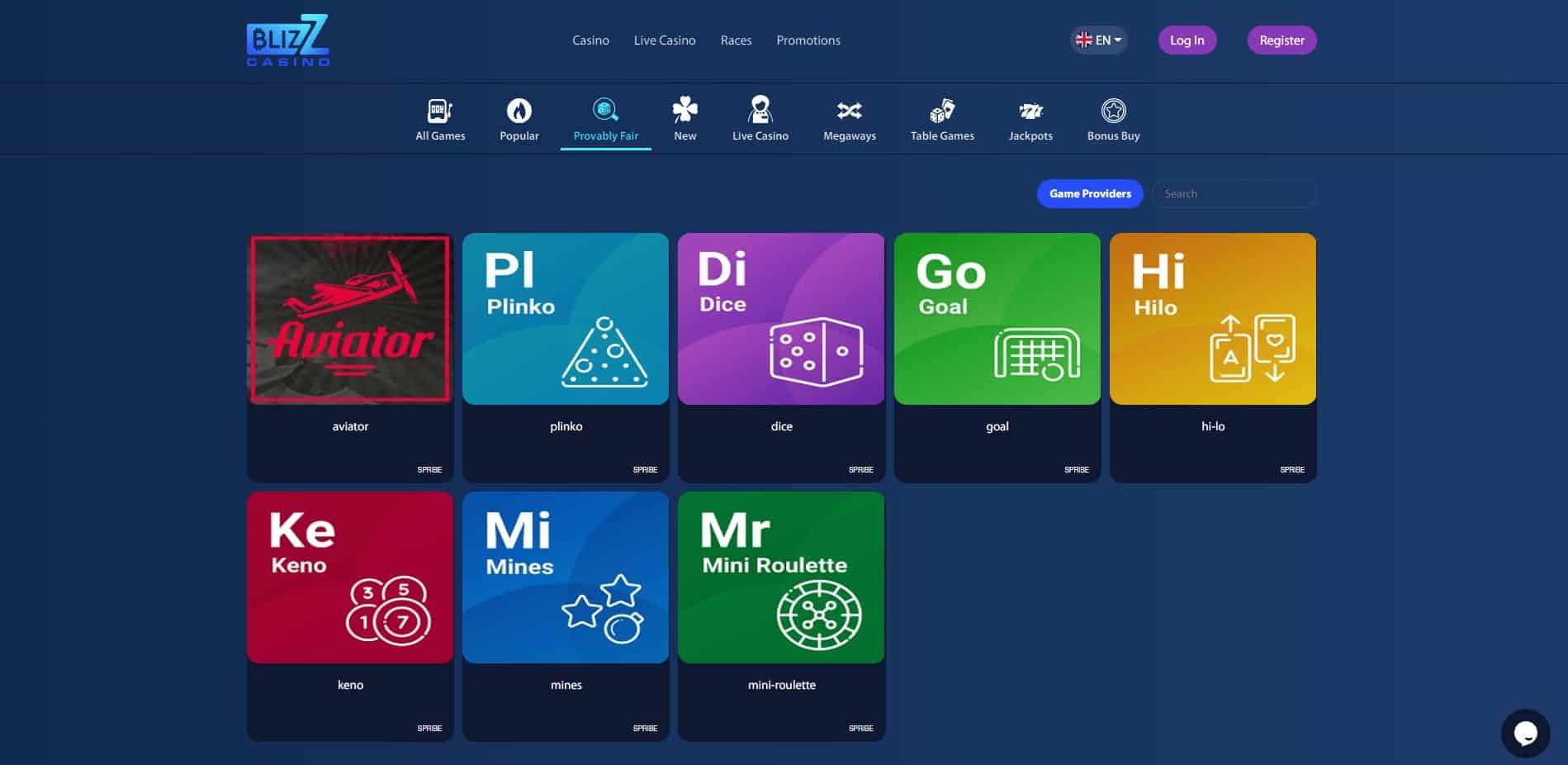The width and height of the screenshot is (1568, 765).
Task: Open the Jackpots 777 icon
Action: click(x=1030, y=111)
